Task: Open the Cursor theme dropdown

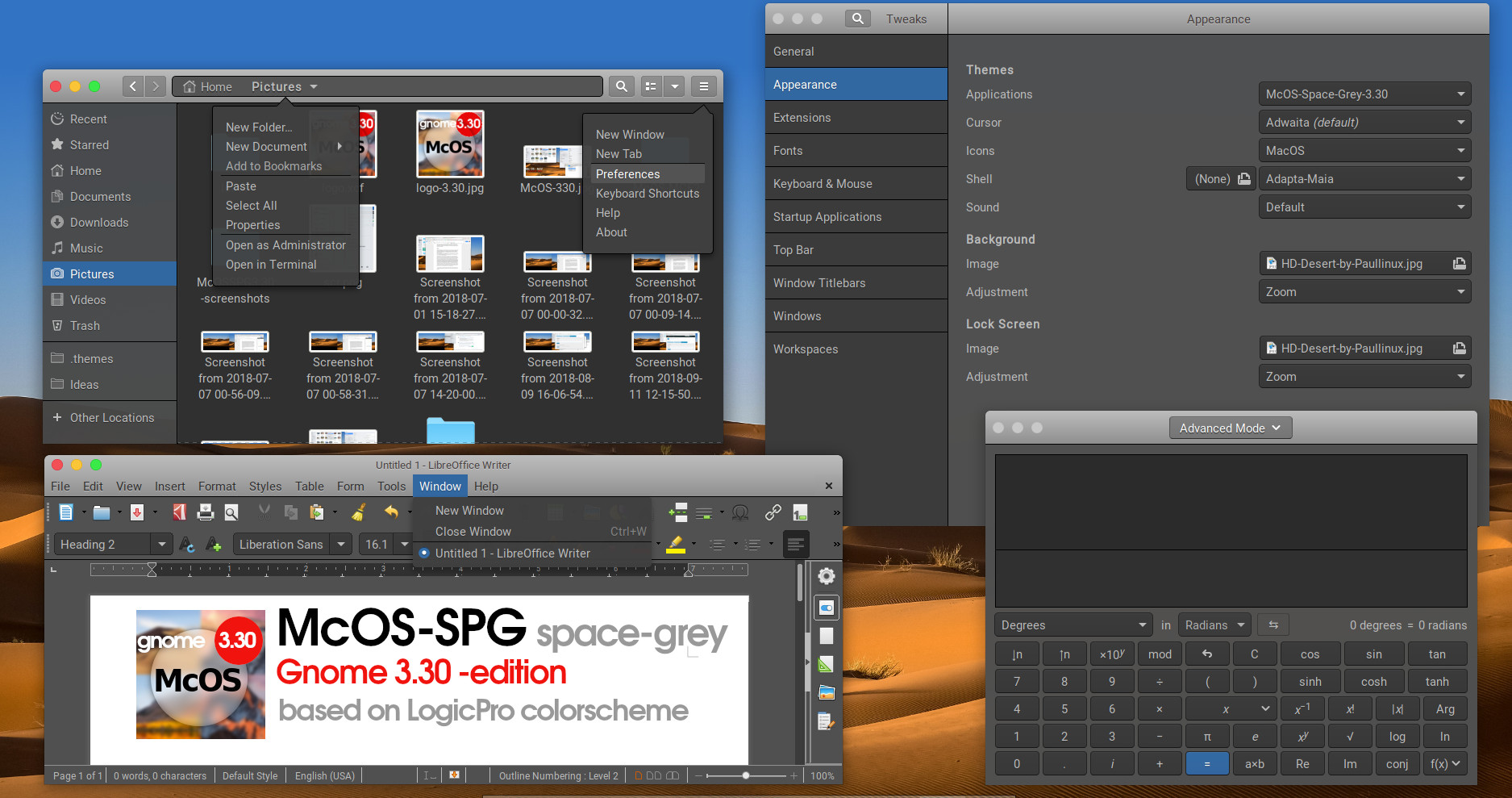Action: [x=1364, y=123]
